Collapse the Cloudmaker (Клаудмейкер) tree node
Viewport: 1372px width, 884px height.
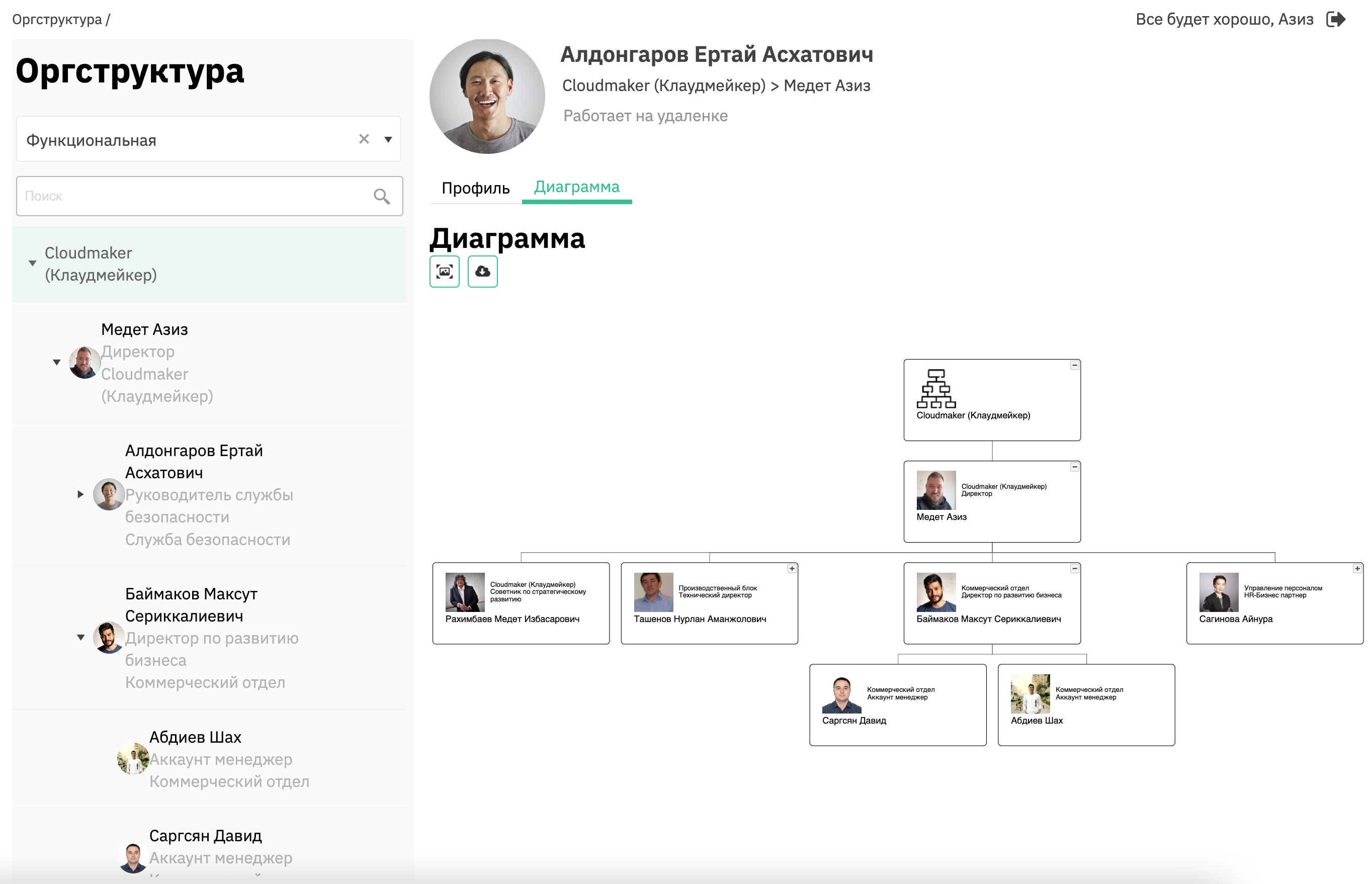point(33,263)
